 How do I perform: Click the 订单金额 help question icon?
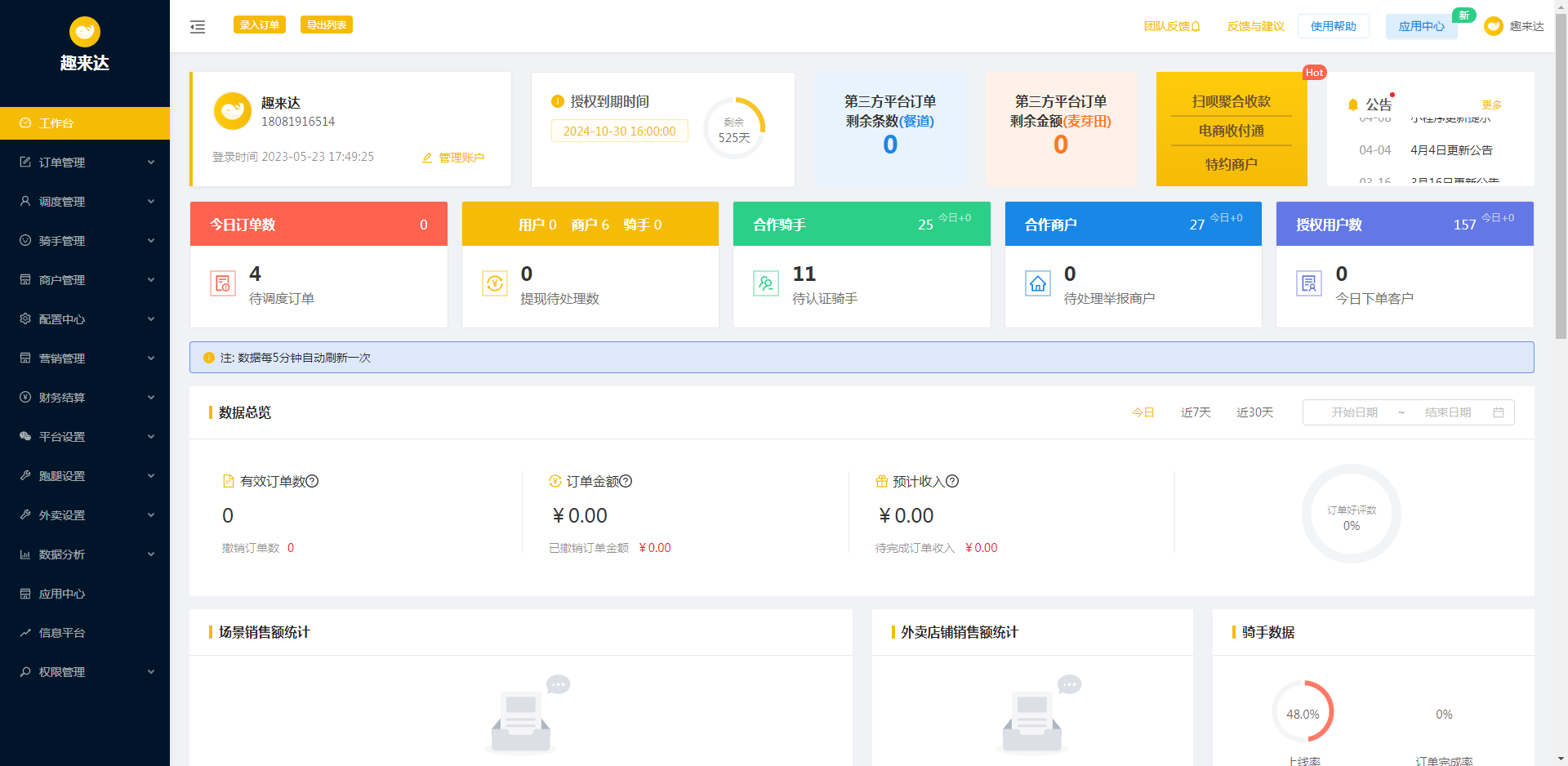point(626,482)
